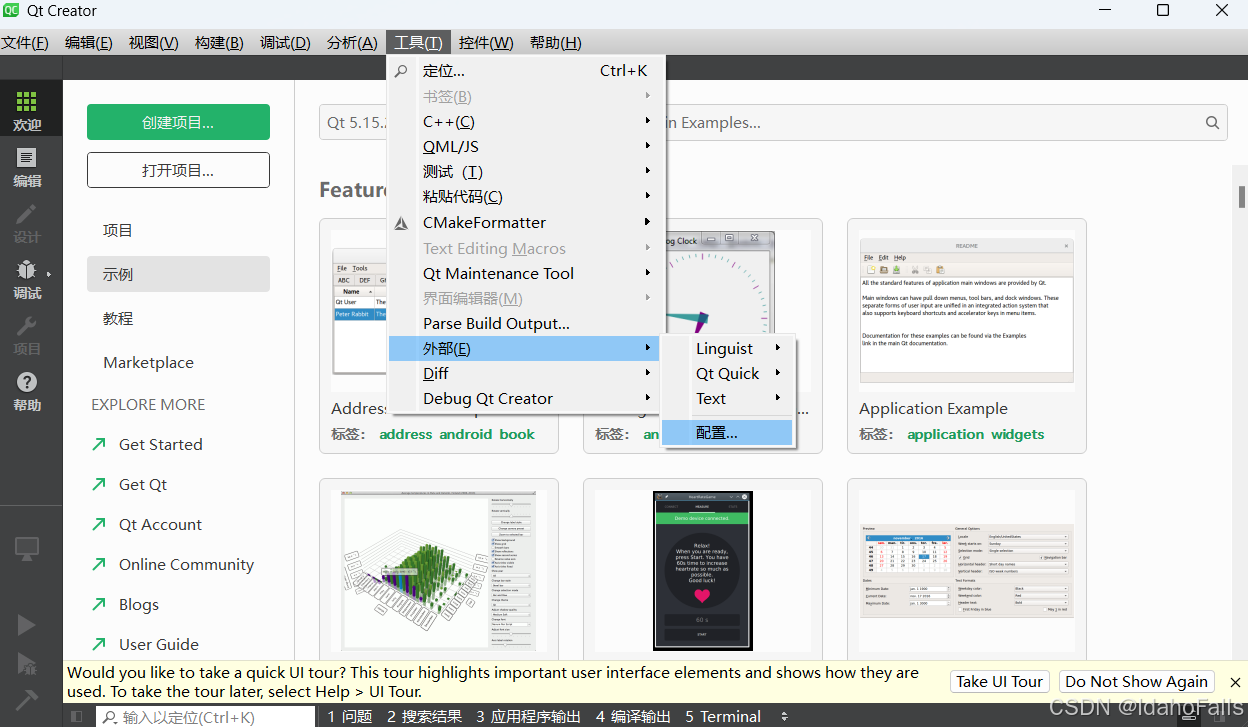Click the 'application' tag link
1248x727 pixels.
point(946,434)
